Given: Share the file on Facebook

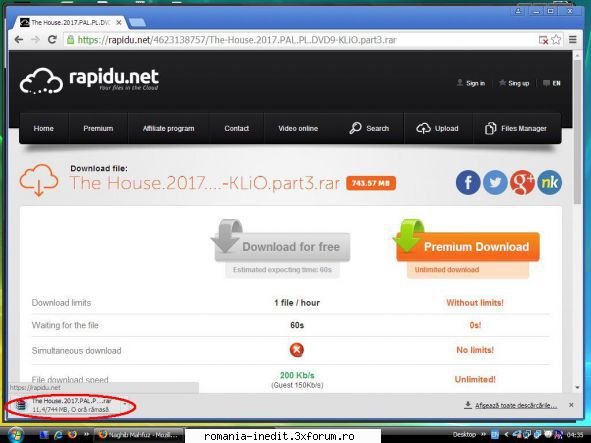Looking at the screenshot, I should 468,182.
